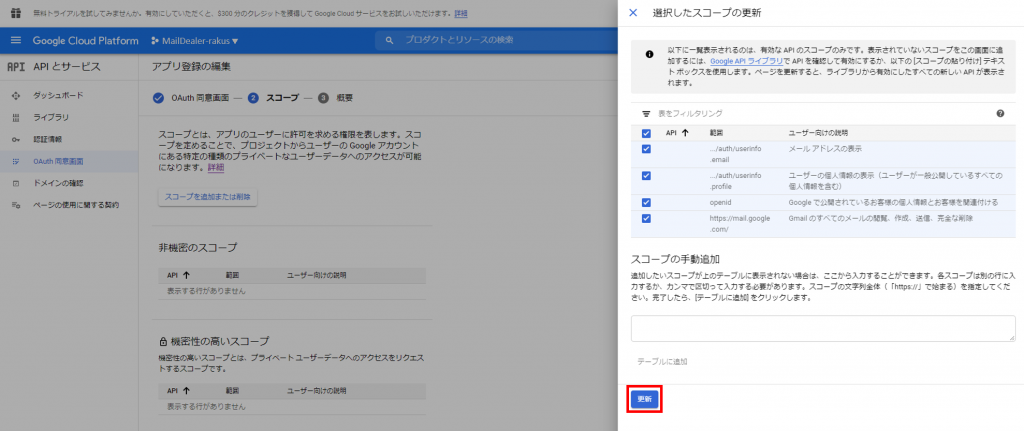Click the key credentials icon
Image resolution: width=1024 pixels, height=431 pixels.
[x=16, y=139]
